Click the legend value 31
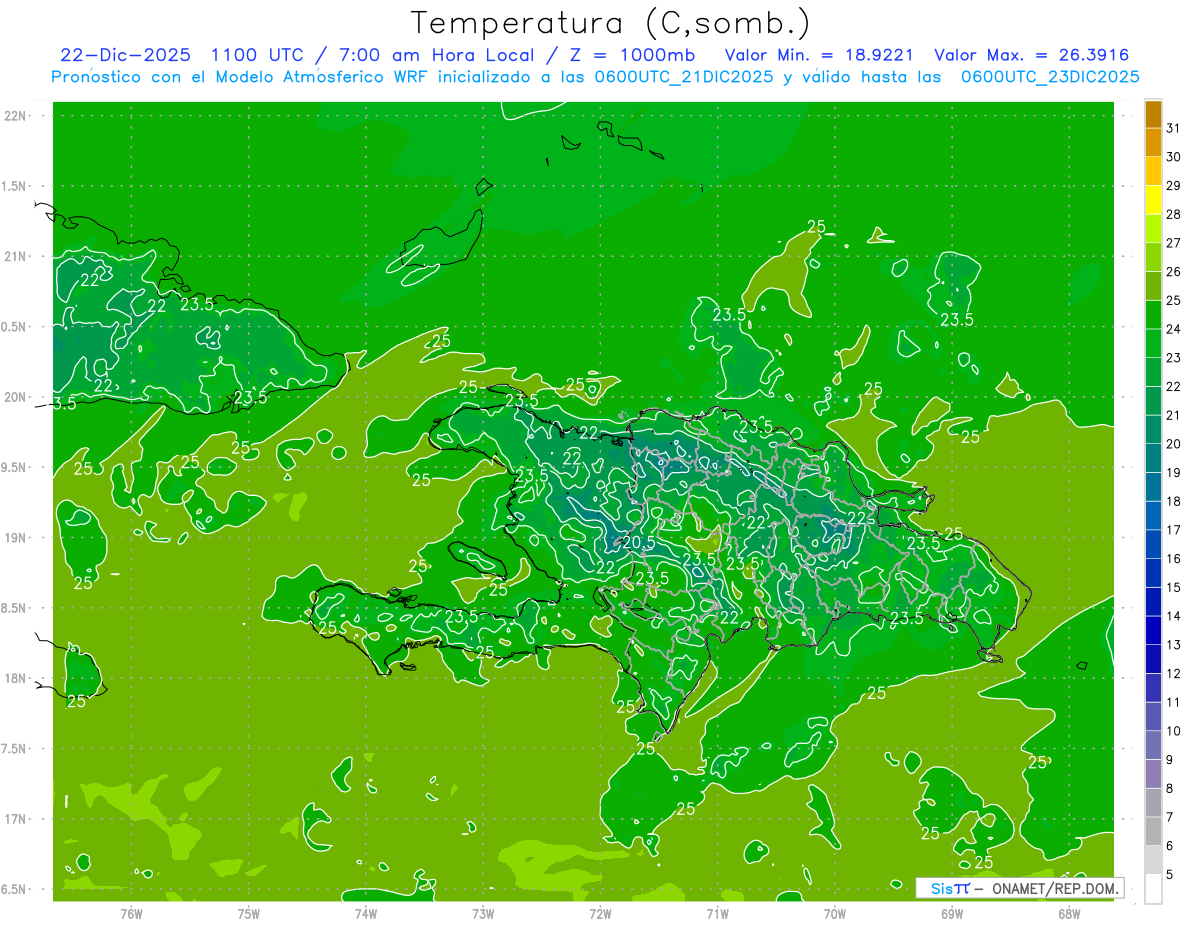This screenshot has width=1200, height=927. [1174, 128]
